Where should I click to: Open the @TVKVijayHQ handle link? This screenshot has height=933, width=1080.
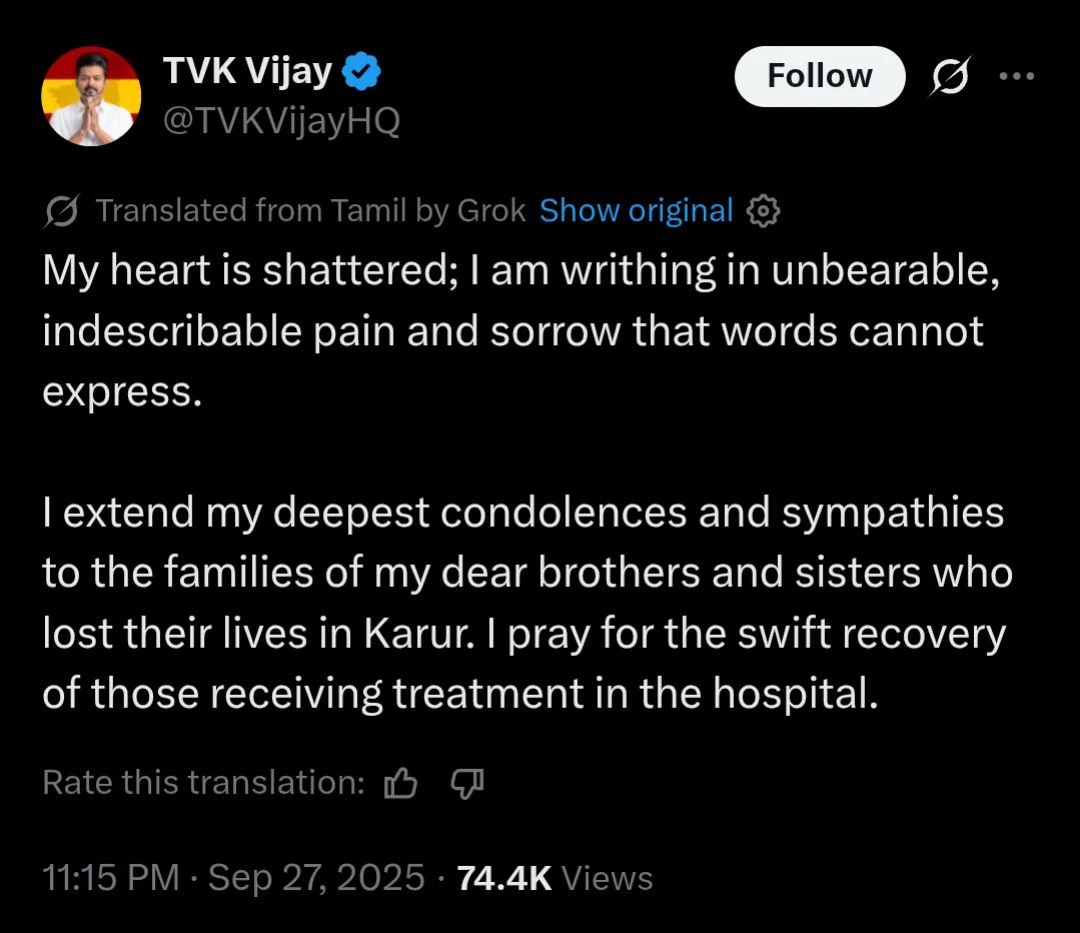tap(280, 121)
